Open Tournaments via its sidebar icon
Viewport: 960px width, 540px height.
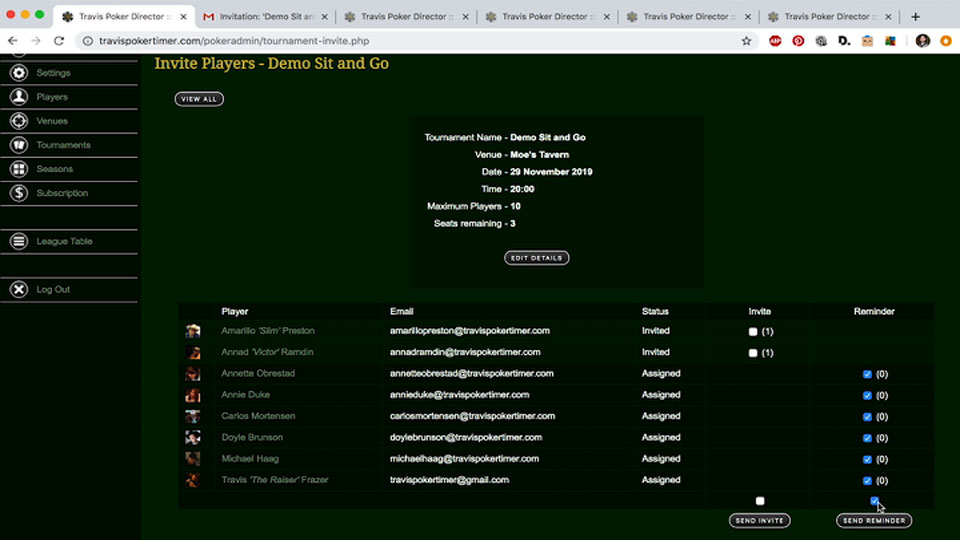coord(18,145)
